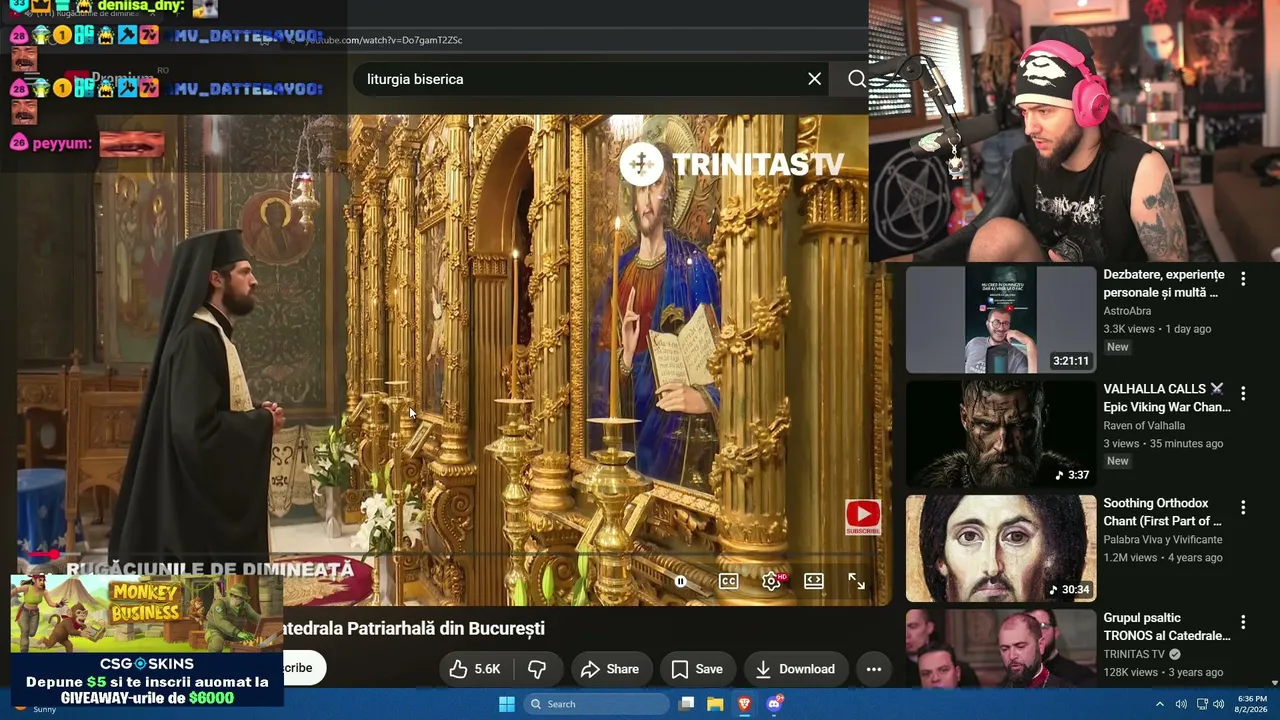Open File Explorer from taskbar
This screenshot has height=720, width=1280.
point(715,704)
